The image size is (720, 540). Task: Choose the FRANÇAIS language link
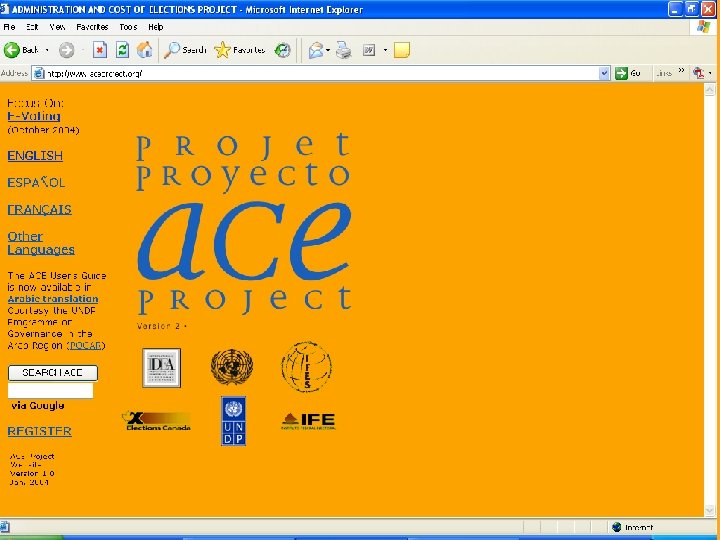coord(39,209)
